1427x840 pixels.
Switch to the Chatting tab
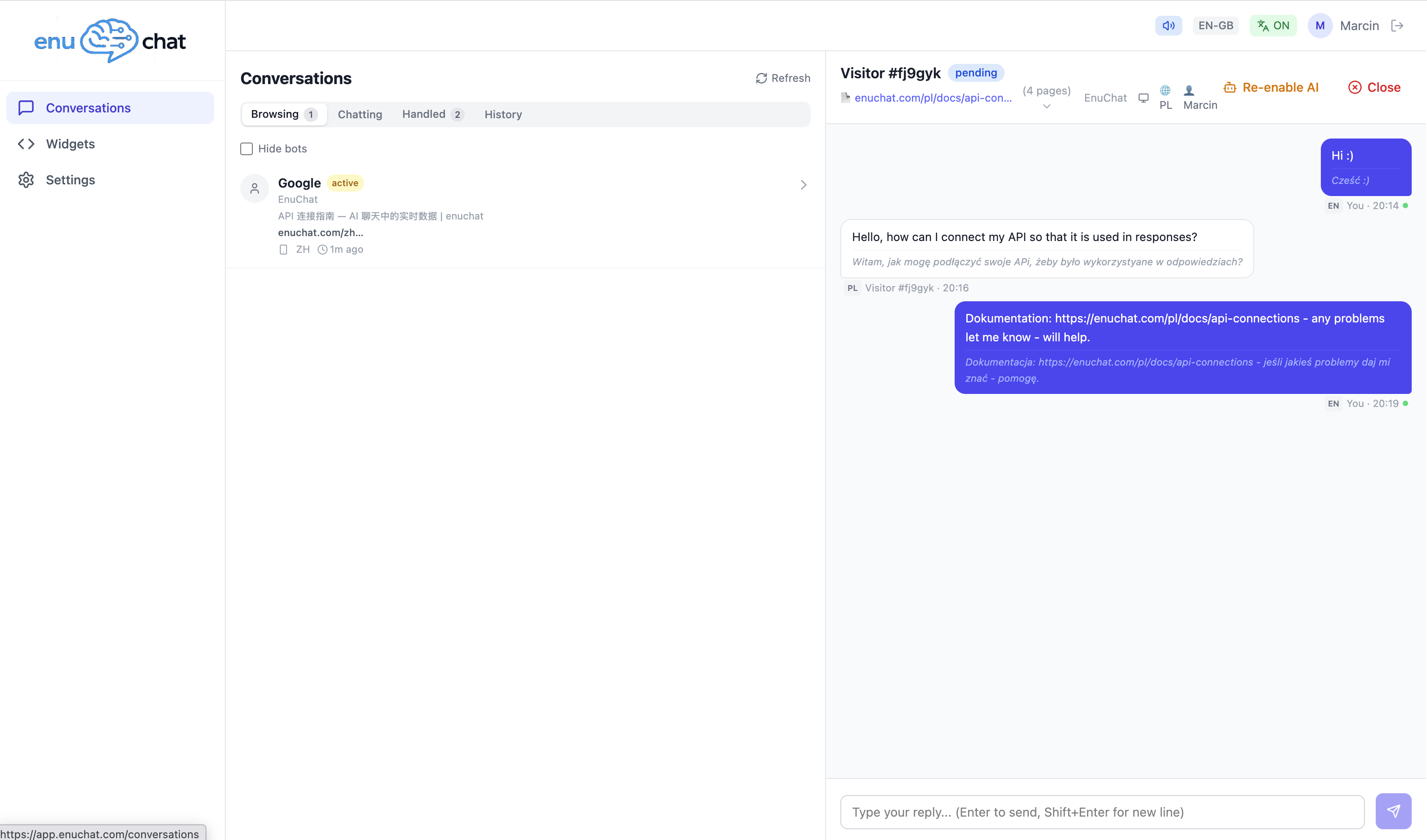(x=359, y=114)
